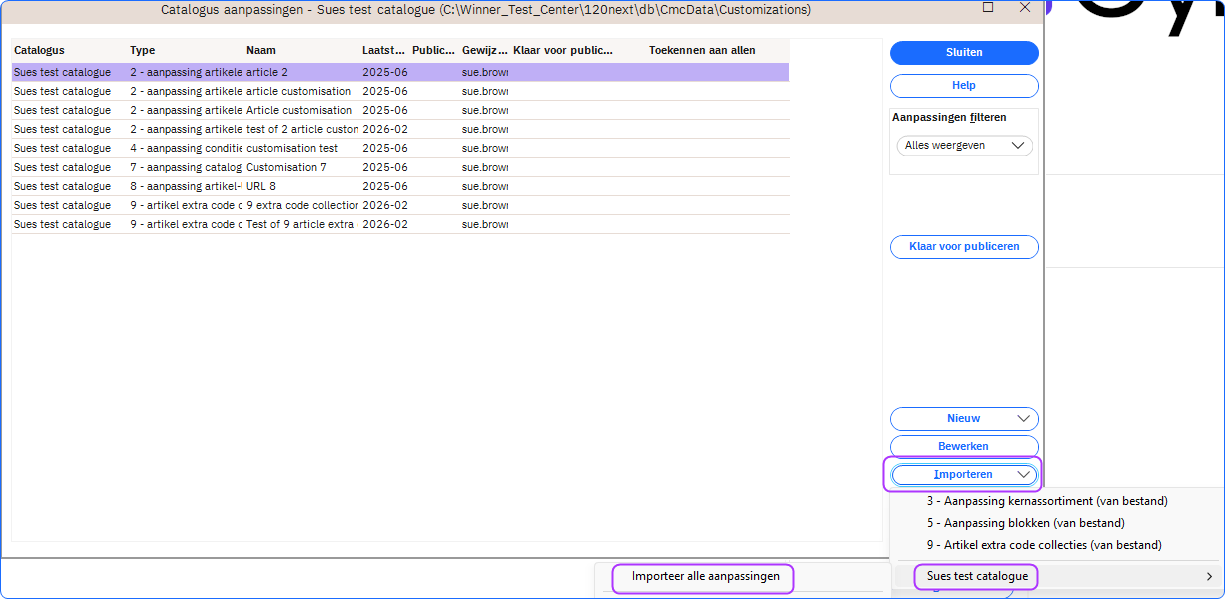Select the 'article 2' row

click(x=267, y=72)
